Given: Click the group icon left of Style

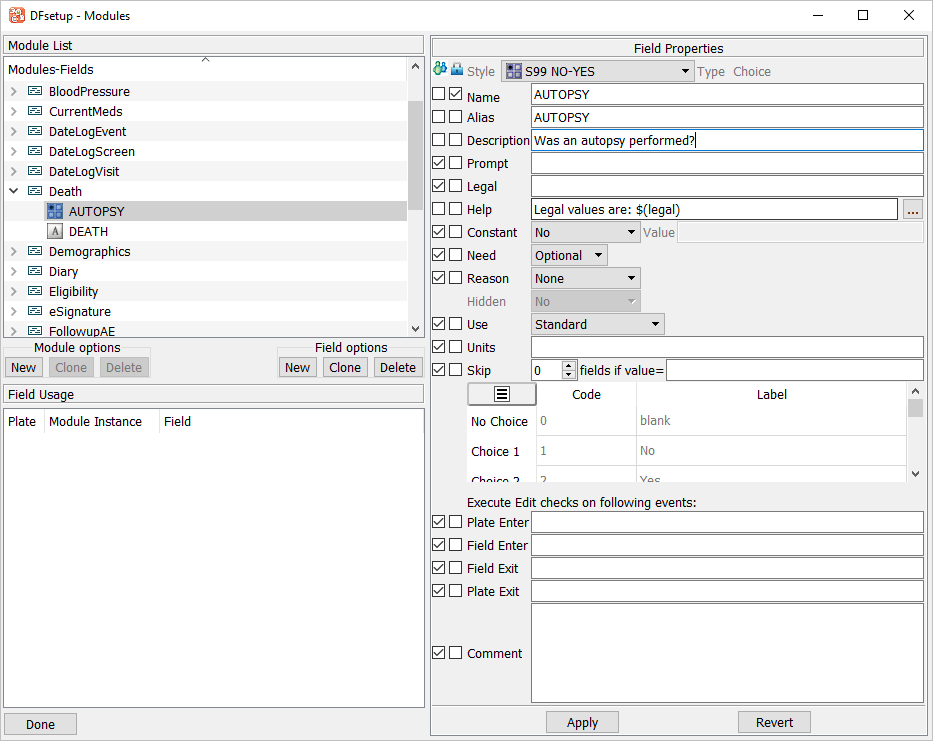Looking at the screenshot, I should click(440, 70).
